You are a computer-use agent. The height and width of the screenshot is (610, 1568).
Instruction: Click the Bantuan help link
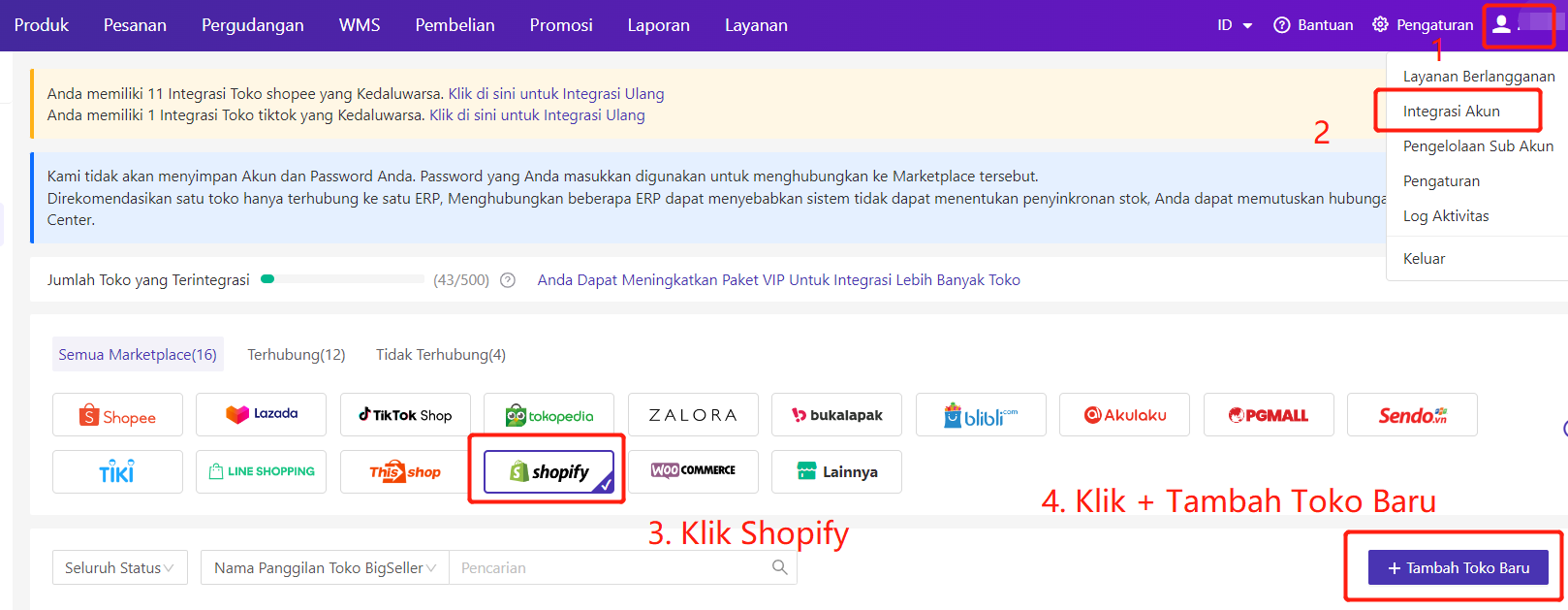1313,25
